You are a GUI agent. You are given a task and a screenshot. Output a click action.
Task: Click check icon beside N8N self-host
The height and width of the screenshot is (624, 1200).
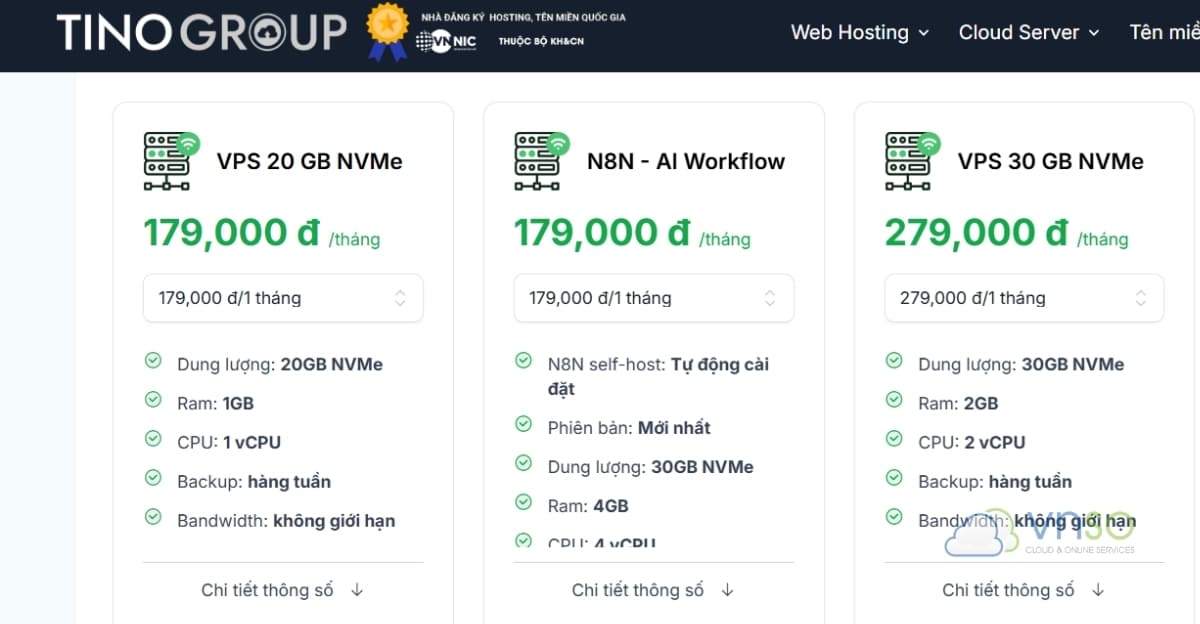pos(523,360)
